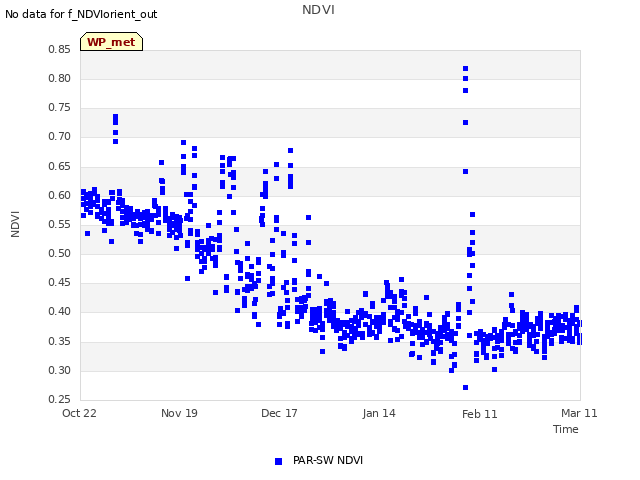Click the 0.55 y-axis tick label
Image resolution: width=640 pixels, height=480 pixels.
click(60, 224)
